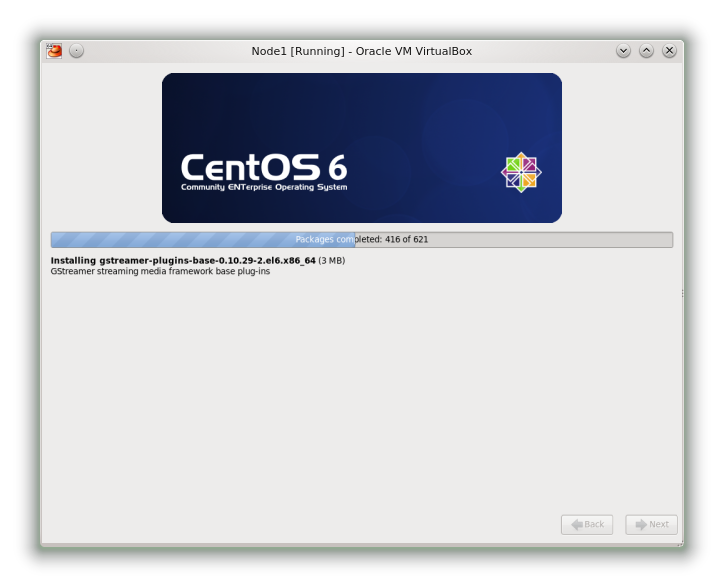Click the round sticky button beside the app icon
The width and height of the screenshot is (724, 587).
[77, 51]
